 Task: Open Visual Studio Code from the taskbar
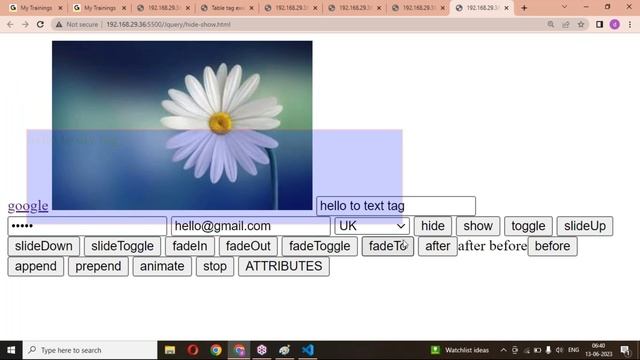click(x=308, y=350)
